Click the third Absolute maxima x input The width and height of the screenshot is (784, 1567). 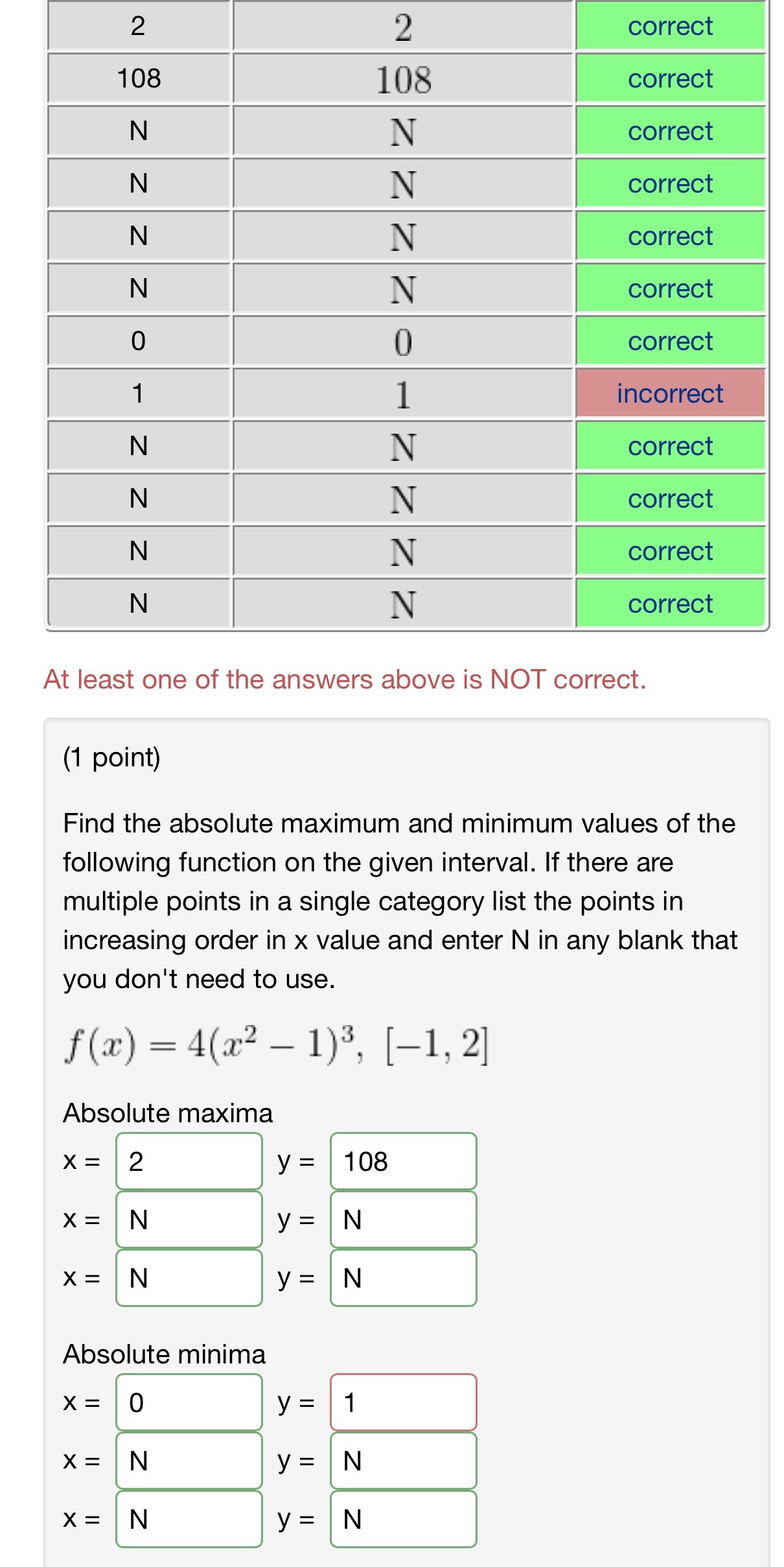point(187,1278)
